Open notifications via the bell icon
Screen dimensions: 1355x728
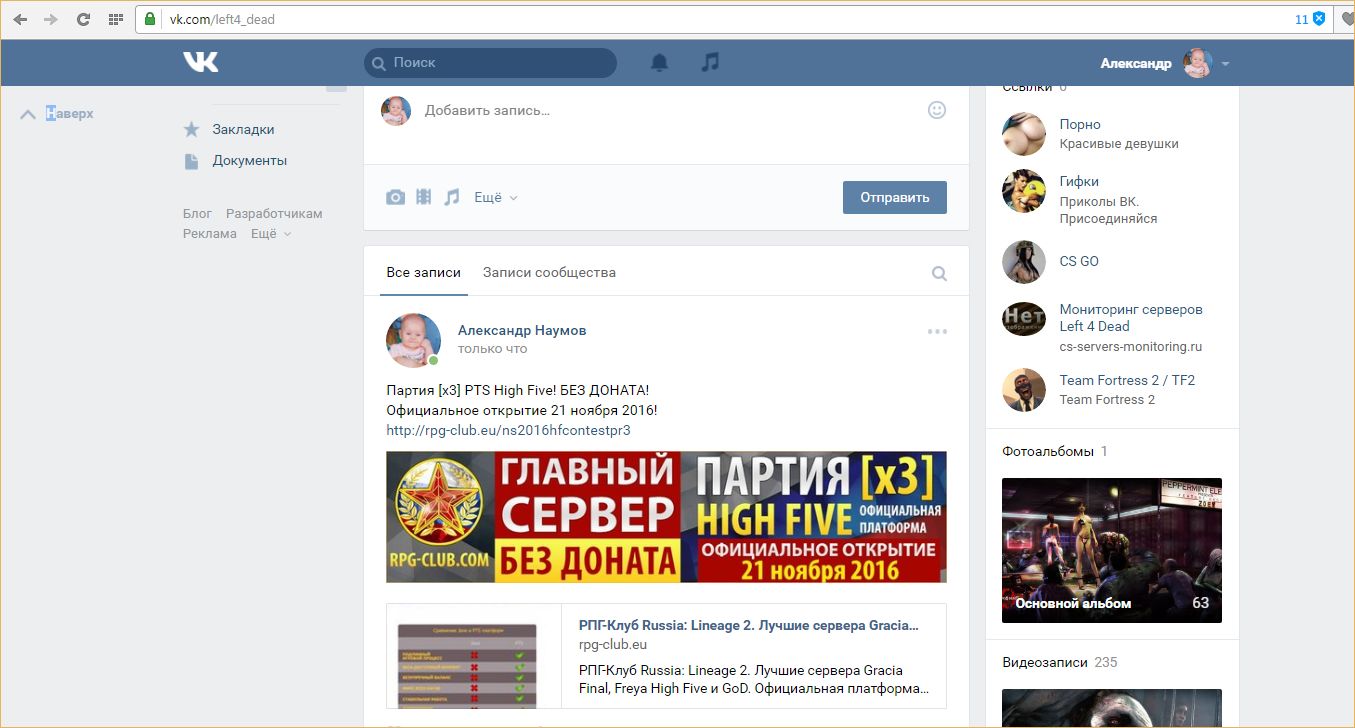(x=659, y=62)
